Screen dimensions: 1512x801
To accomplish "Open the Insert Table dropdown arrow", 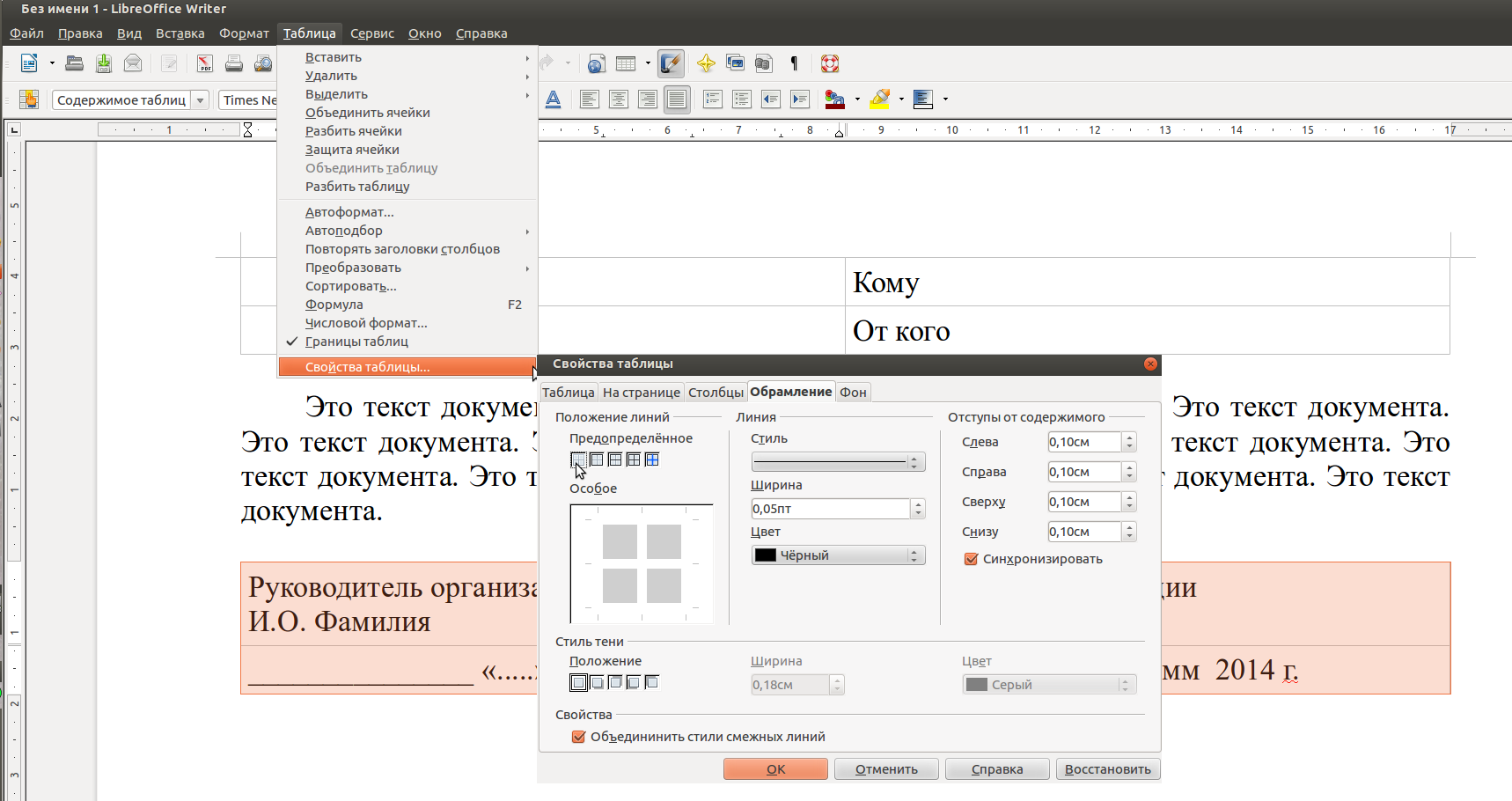I will (648, 63).
